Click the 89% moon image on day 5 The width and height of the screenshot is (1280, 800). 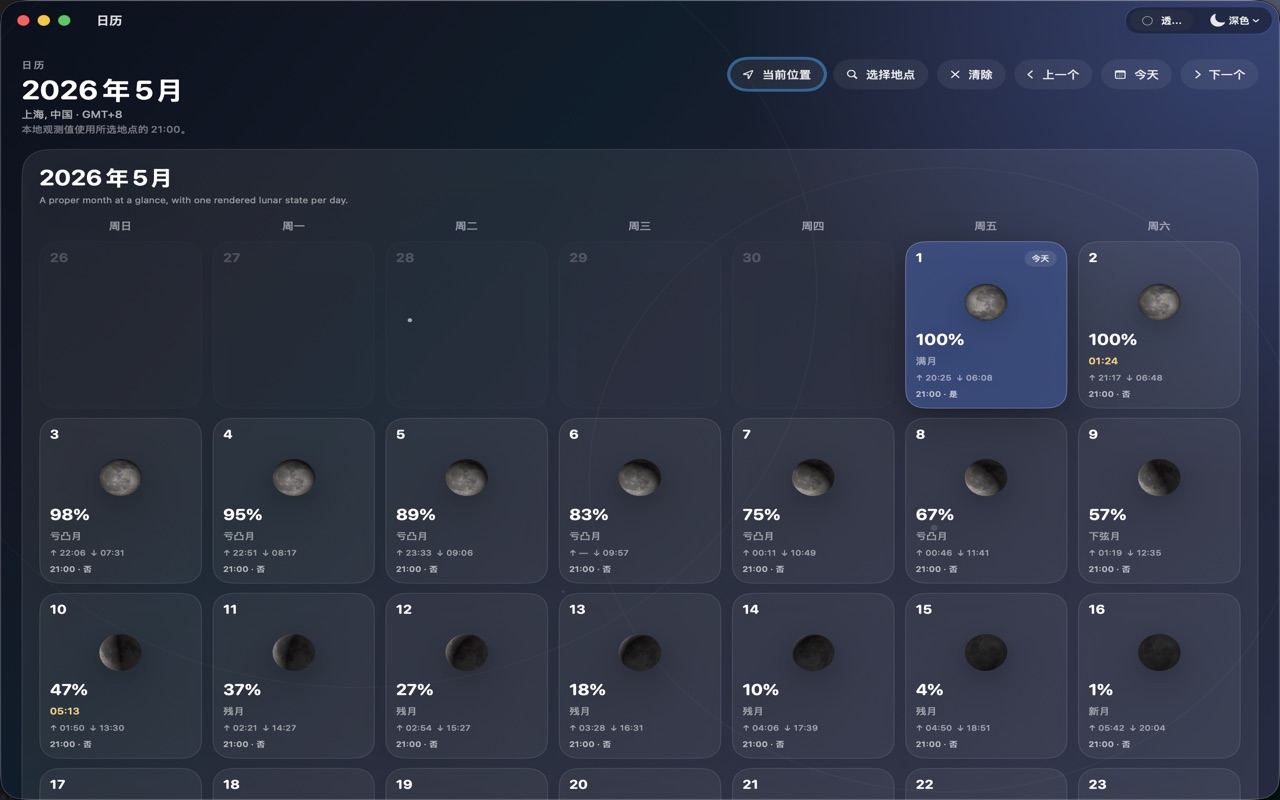tap(466, 477)
